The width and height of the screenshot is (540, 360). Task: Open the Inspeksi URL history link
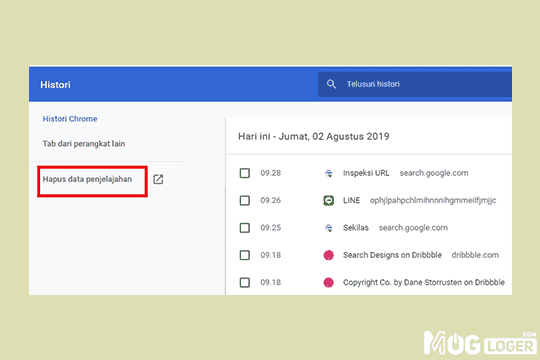point(366,173)
